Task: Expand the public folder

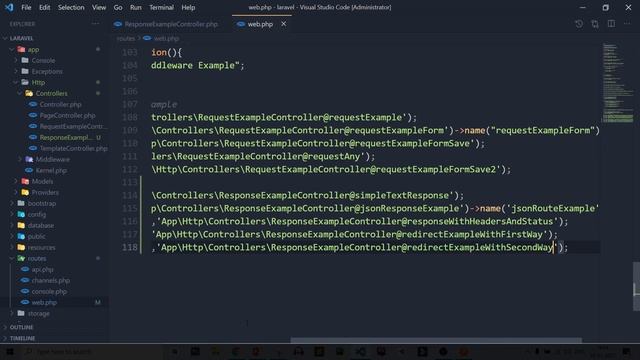Action: (x=36, y=236)
